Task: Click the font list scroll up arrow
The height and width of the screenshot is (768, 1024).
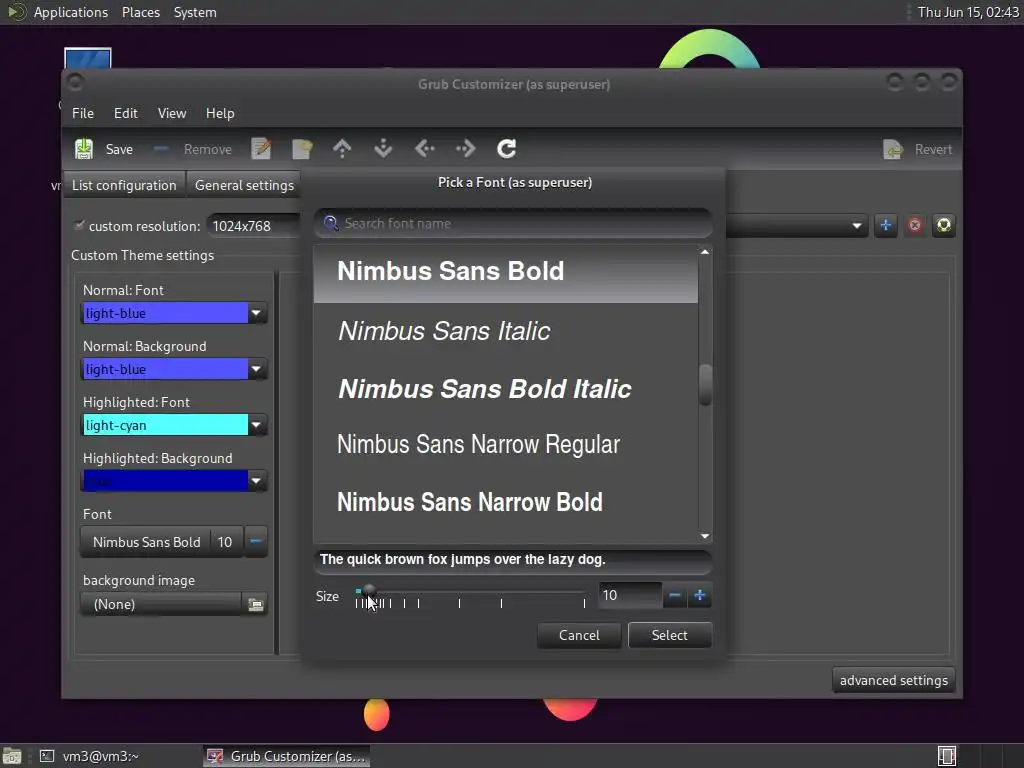Action: point(705,252)
